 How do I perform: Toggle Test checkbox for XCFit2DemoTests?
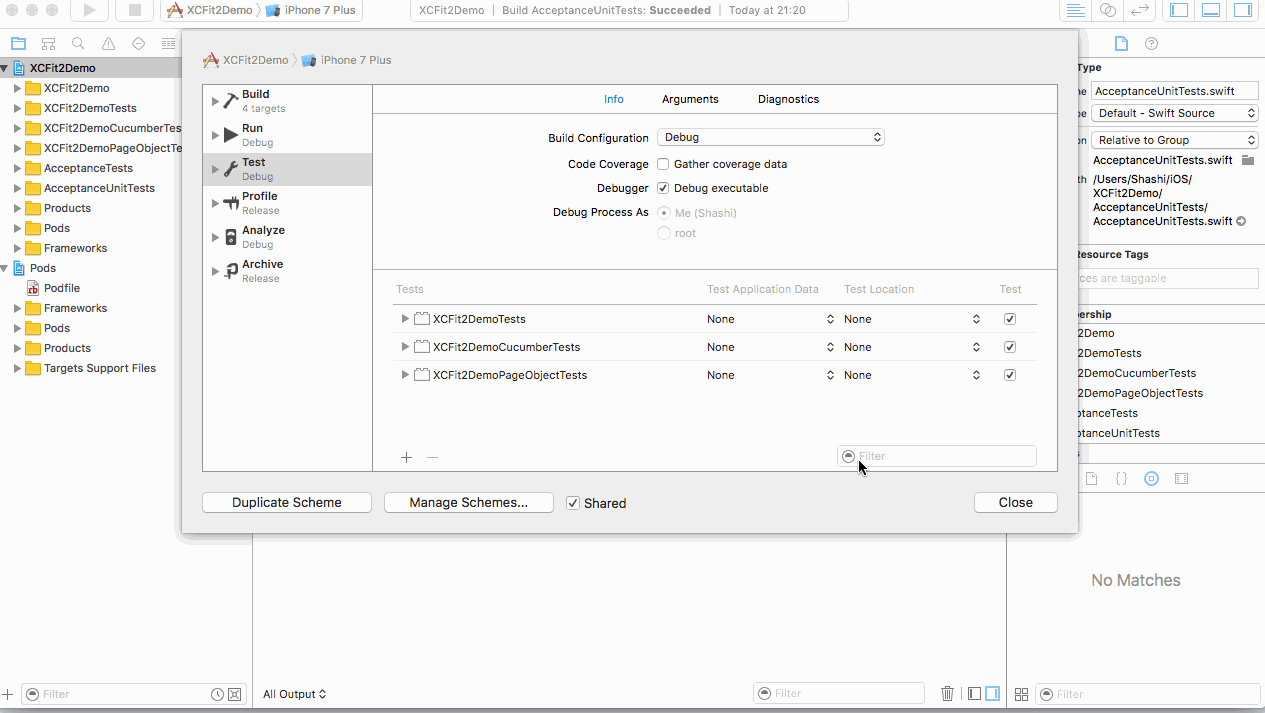[x=1010, y=319]
